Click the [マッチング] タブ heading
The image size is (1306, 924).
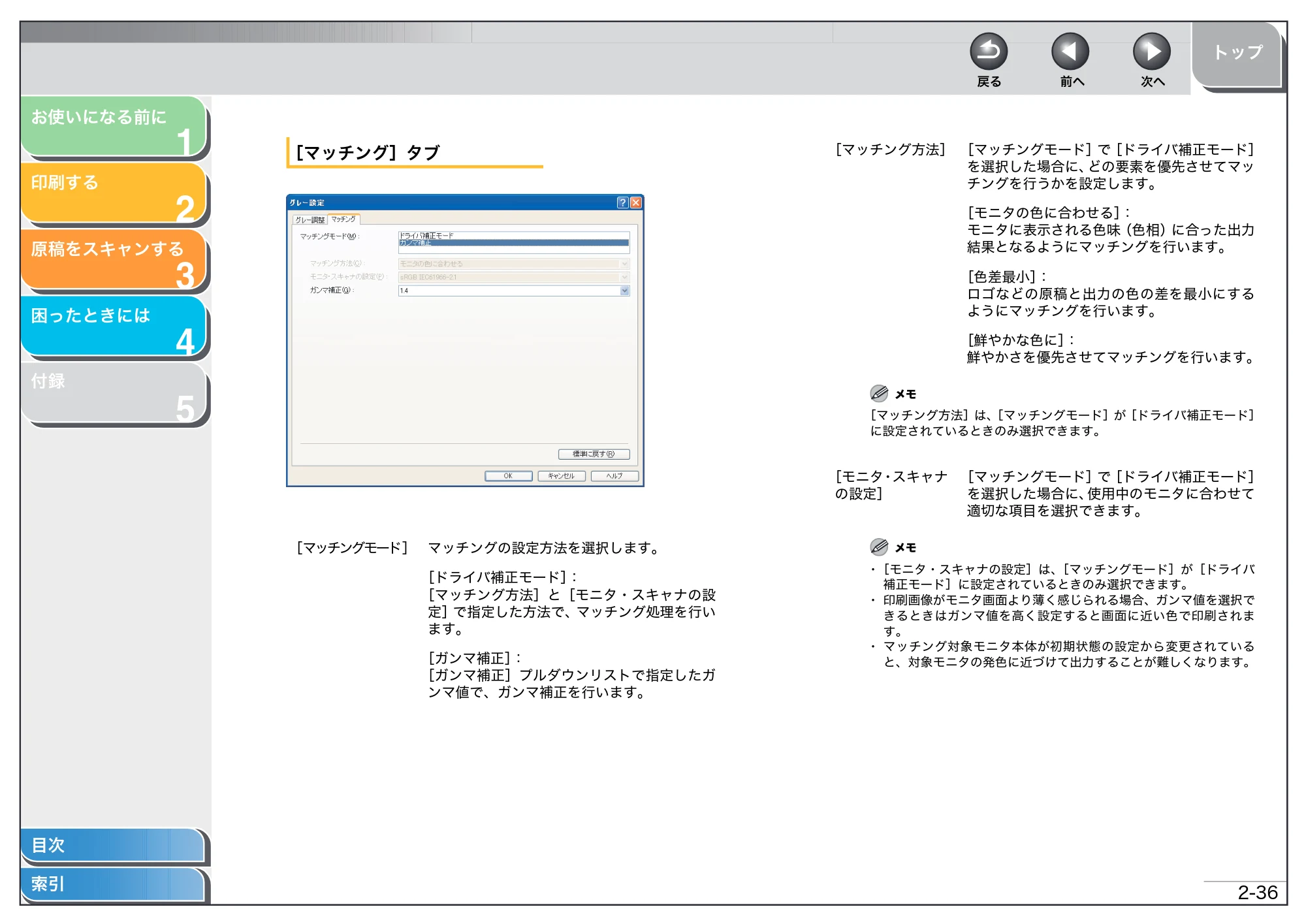pyautogui.click(x=368, y=153)
